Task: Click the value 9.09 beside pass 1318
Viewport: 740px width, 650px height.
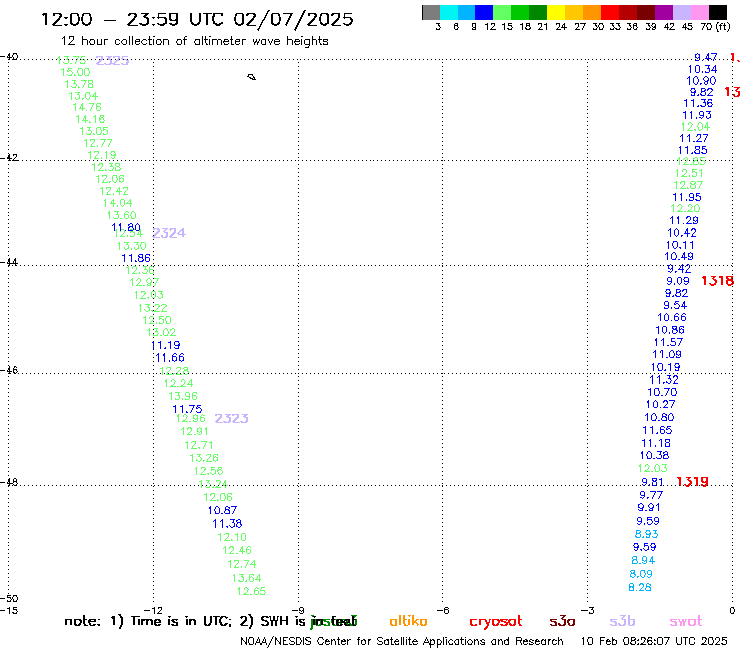Action: point(678,281)
